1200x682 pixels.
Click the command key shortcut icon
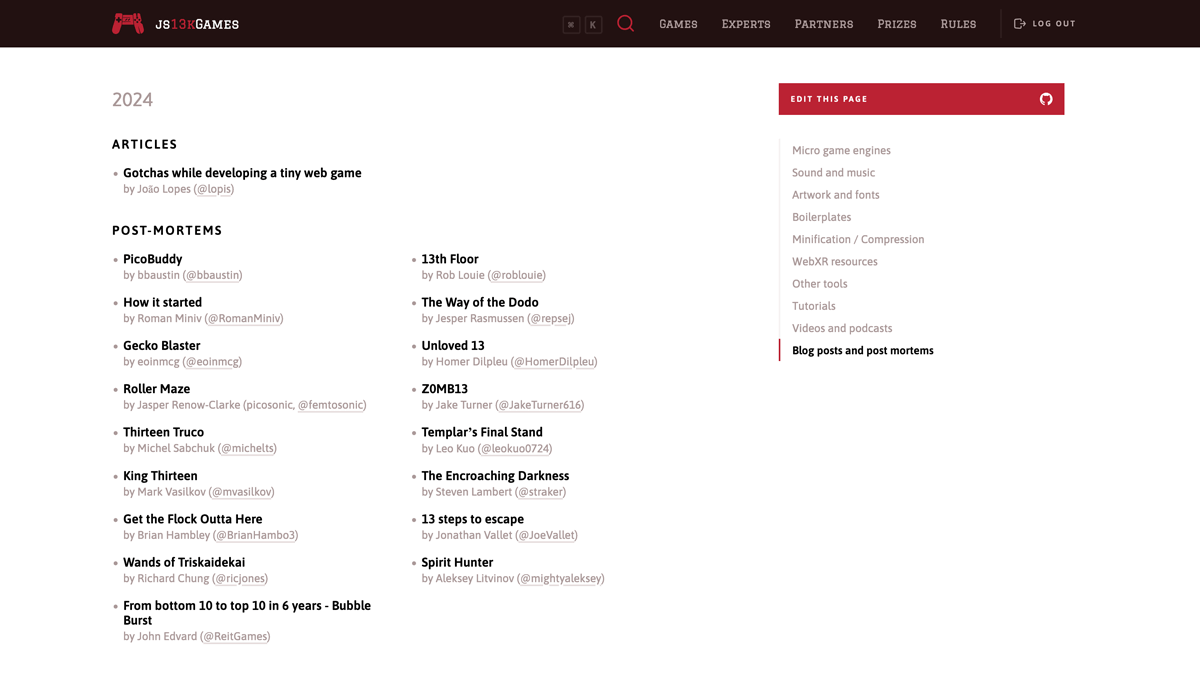[x=571, y=24]
